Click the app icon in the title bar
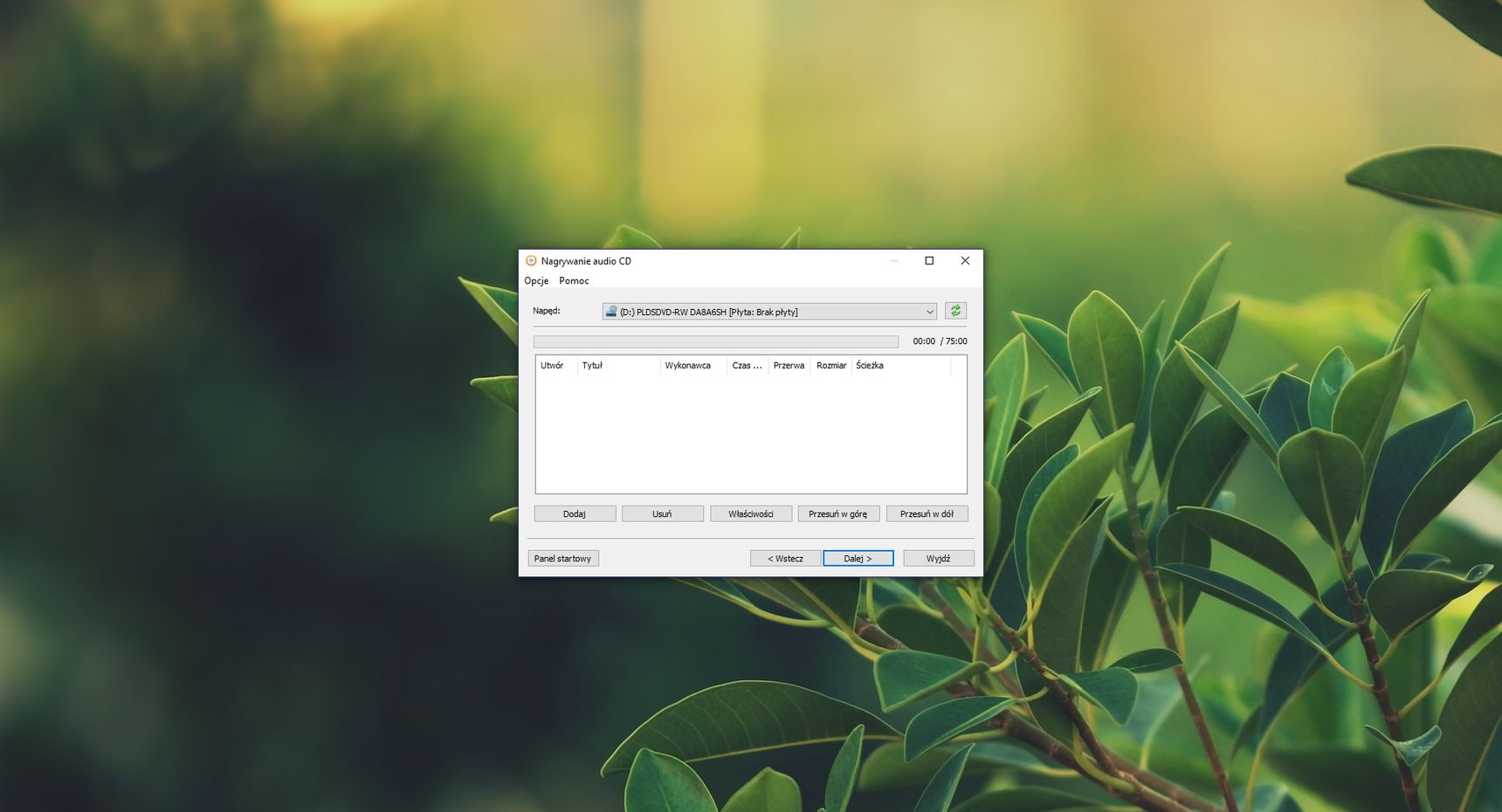The image size is (1502, 812). [x=531, y=260]
